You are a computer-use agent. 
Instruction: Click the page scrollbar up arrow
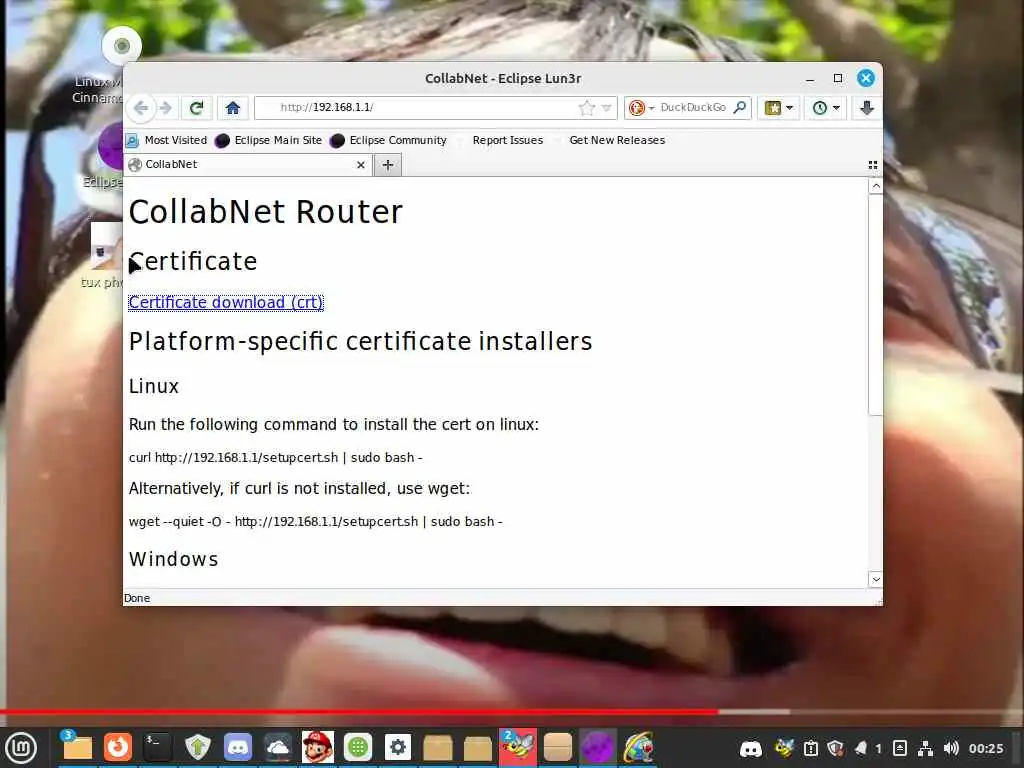[x=876, y=186]
